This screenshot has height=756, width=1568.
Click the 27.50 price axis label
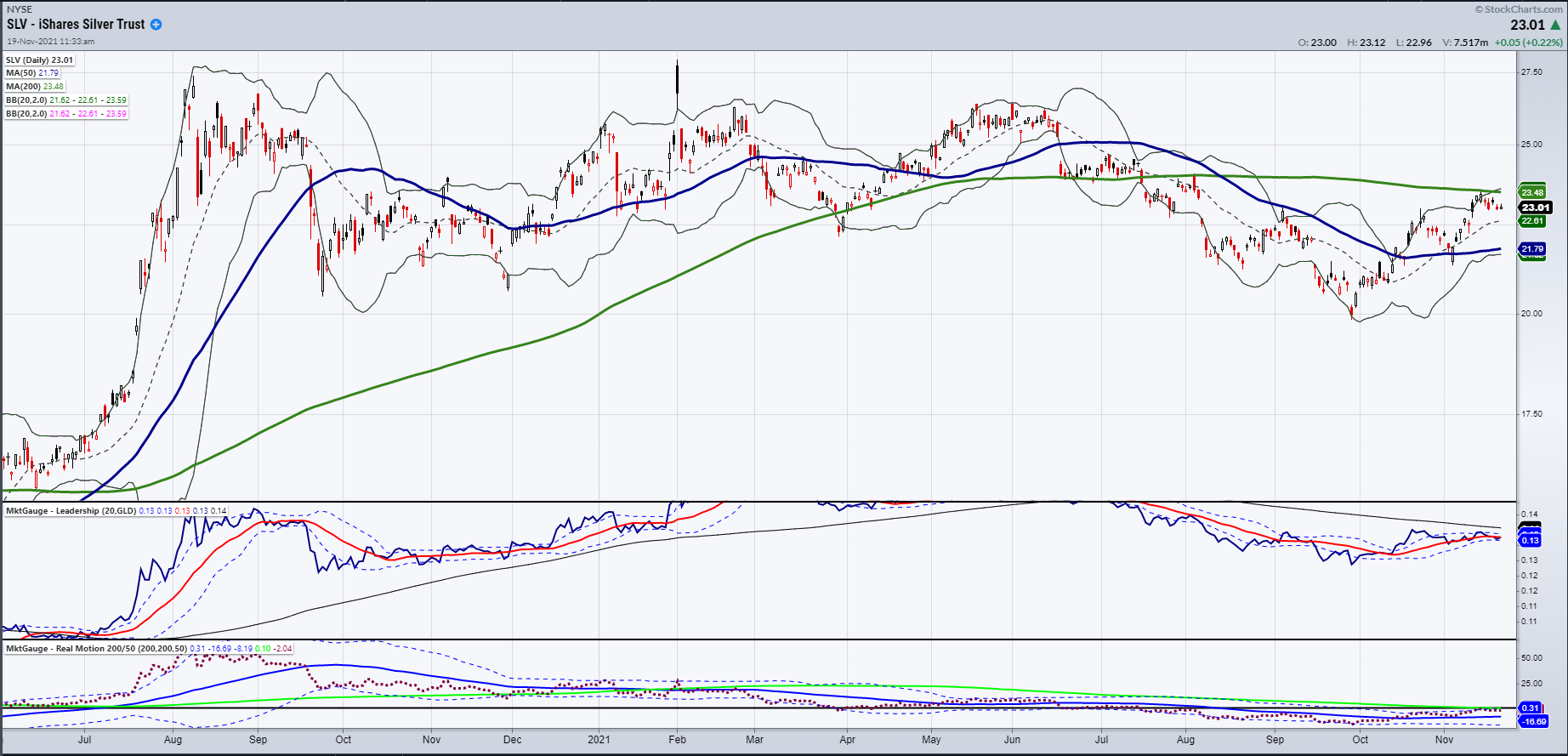(1531, 72)
